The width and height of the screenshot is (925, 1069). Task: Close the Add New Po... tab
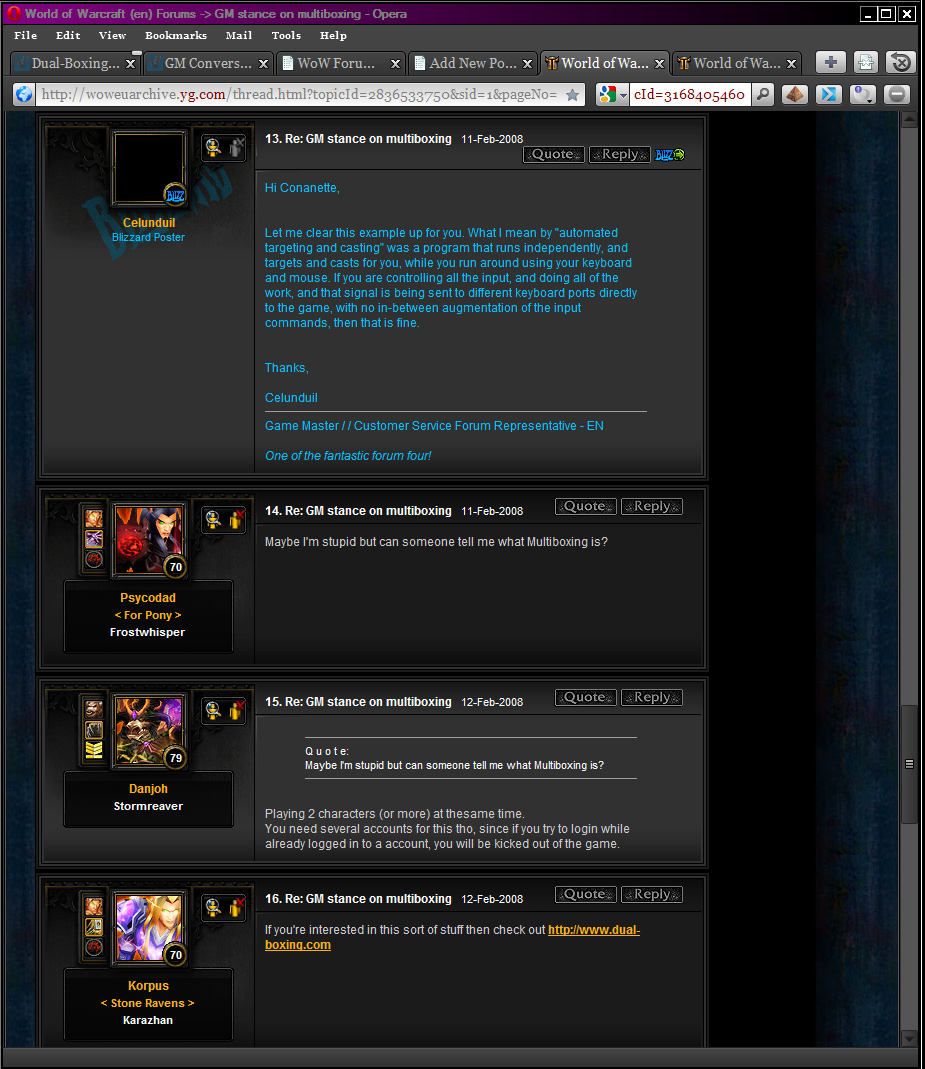coord(528,63)
